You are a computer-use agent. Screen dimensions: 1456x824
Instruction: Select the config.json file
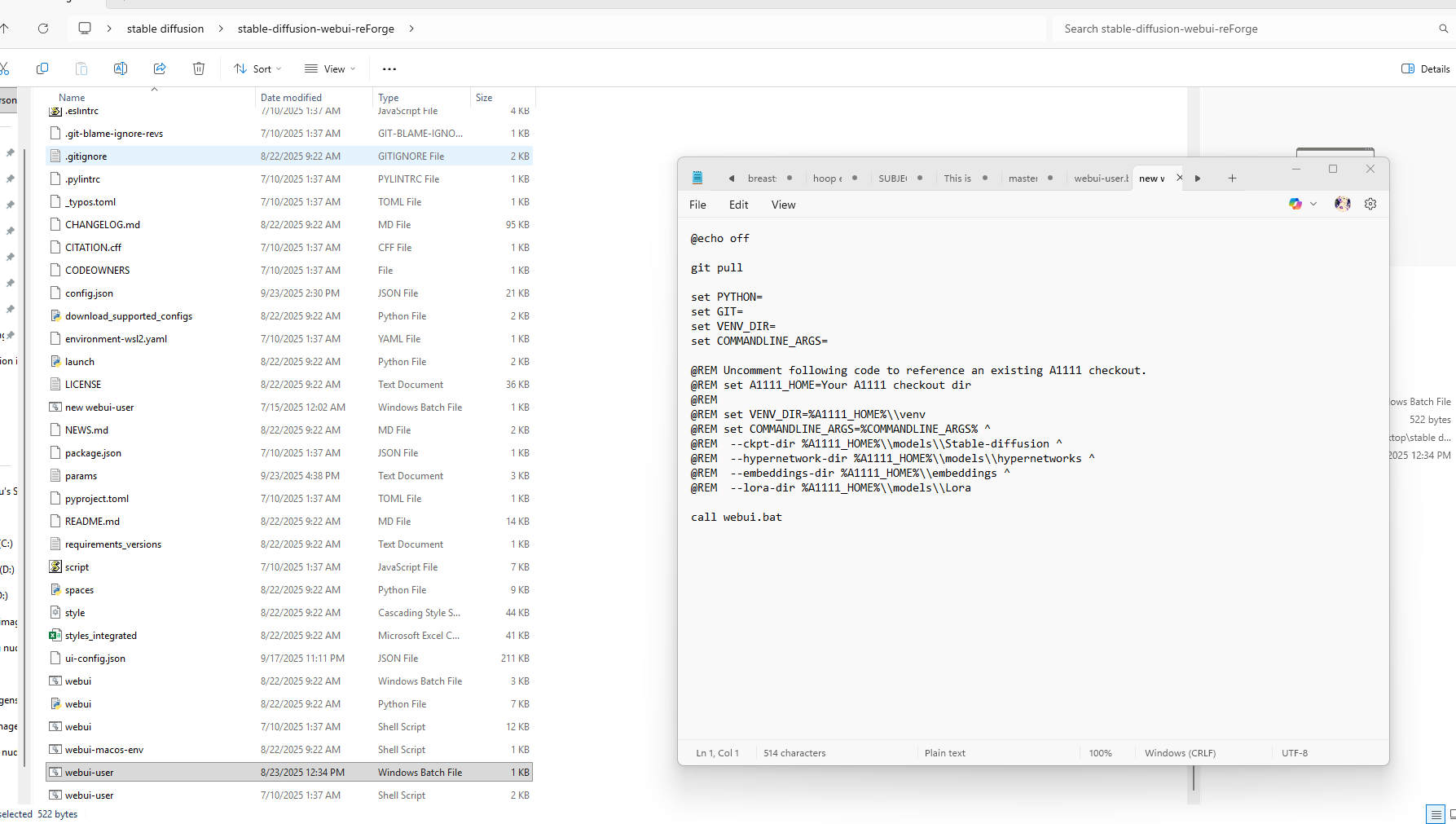[289, 293]
